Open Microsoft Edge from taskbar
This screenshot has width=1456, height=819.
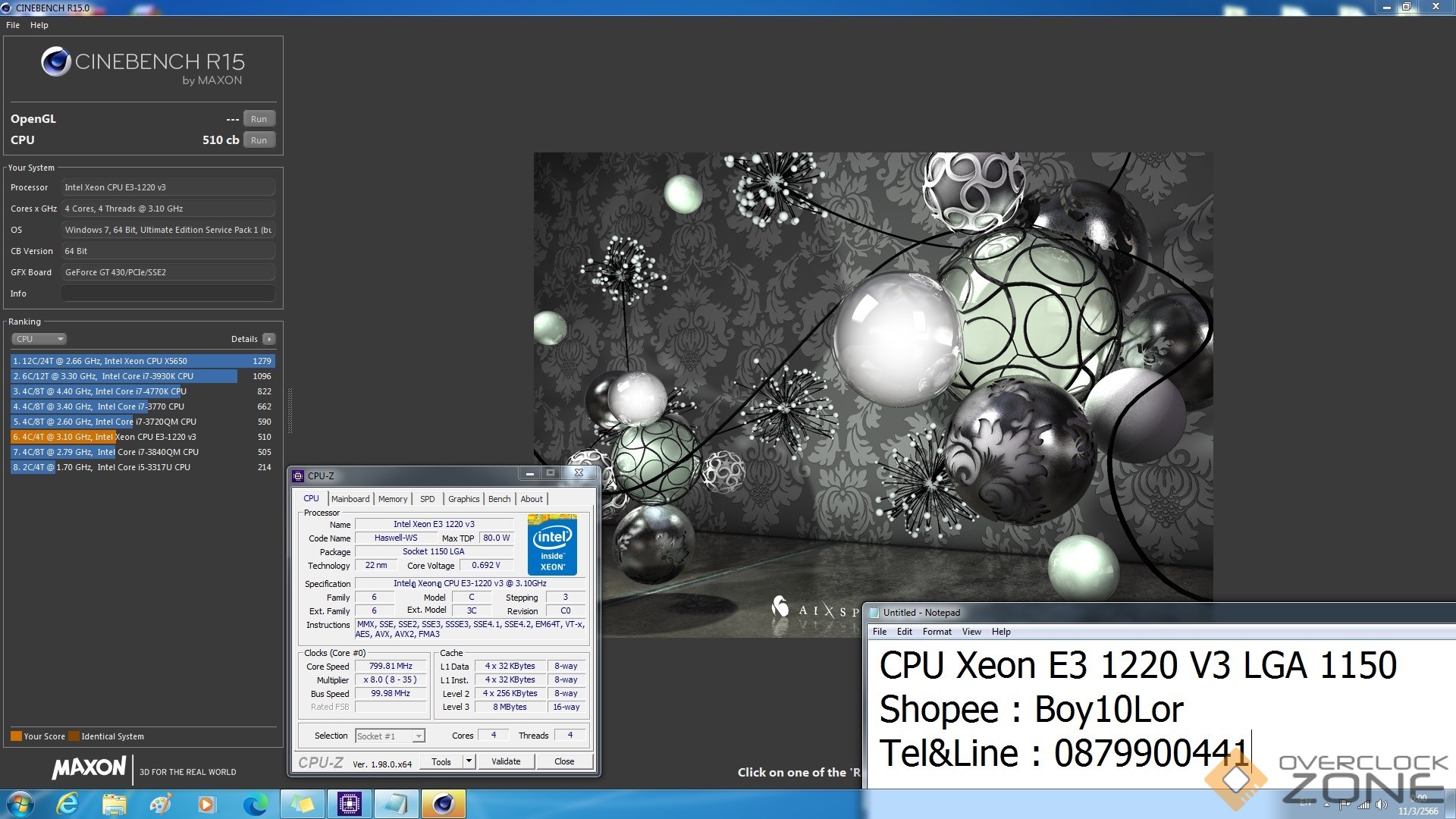[255, 803]
